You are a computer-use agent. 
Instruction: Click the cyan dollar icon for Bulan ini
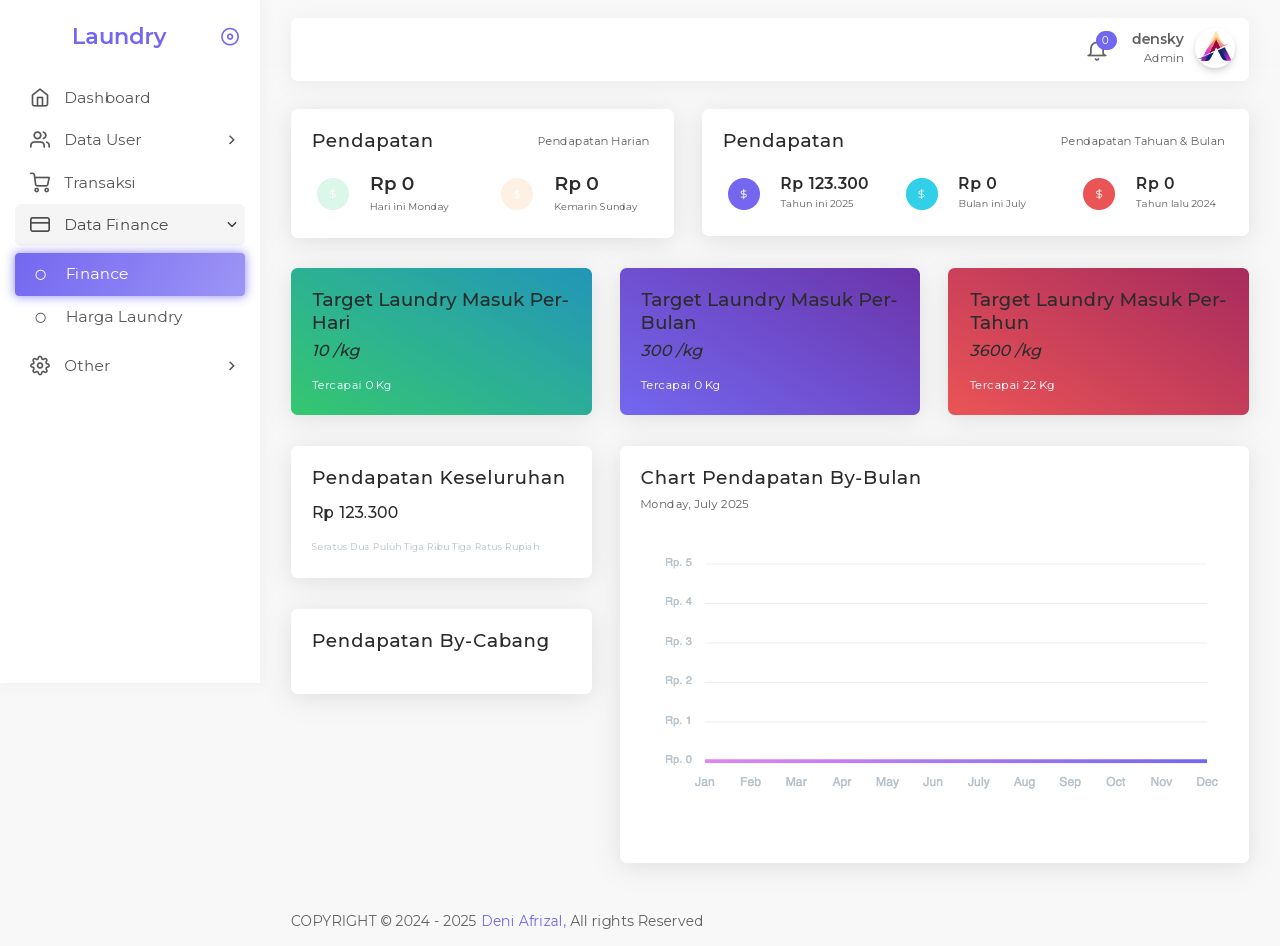click(x=922, y=194)
